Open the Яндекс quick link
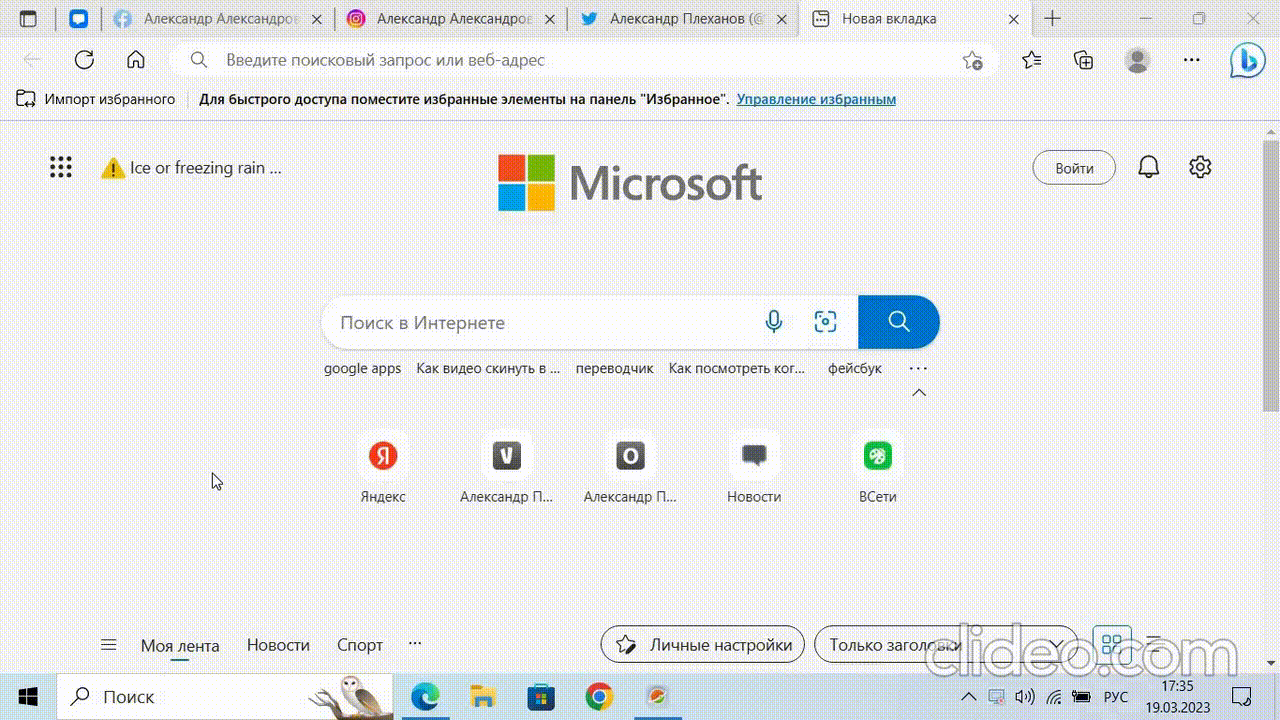This screenshot has width=1280, height=720. [x=383, y=469]
